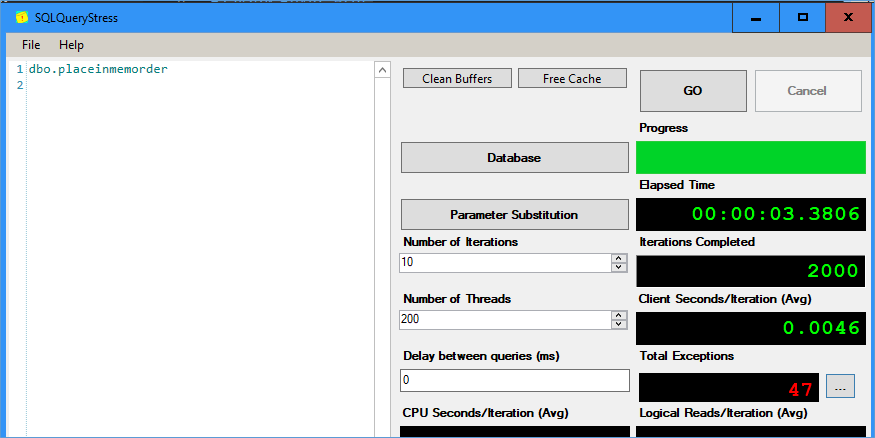Click the Elapsed Time value 00:00:03.3806

tap(776, 214)
